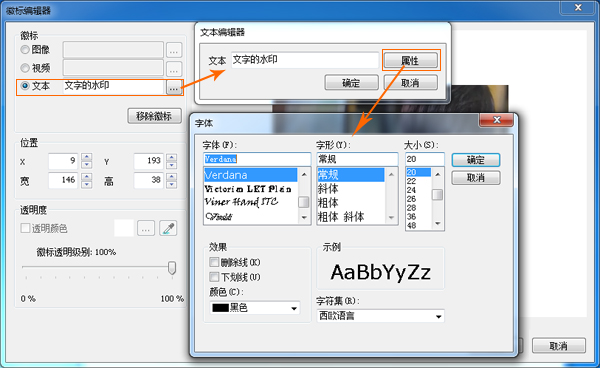This screenshot has width=600, height=368.
Task: Open transparent color picker ellipsis button
Action: pyautogui.click(x=145, y=229)
